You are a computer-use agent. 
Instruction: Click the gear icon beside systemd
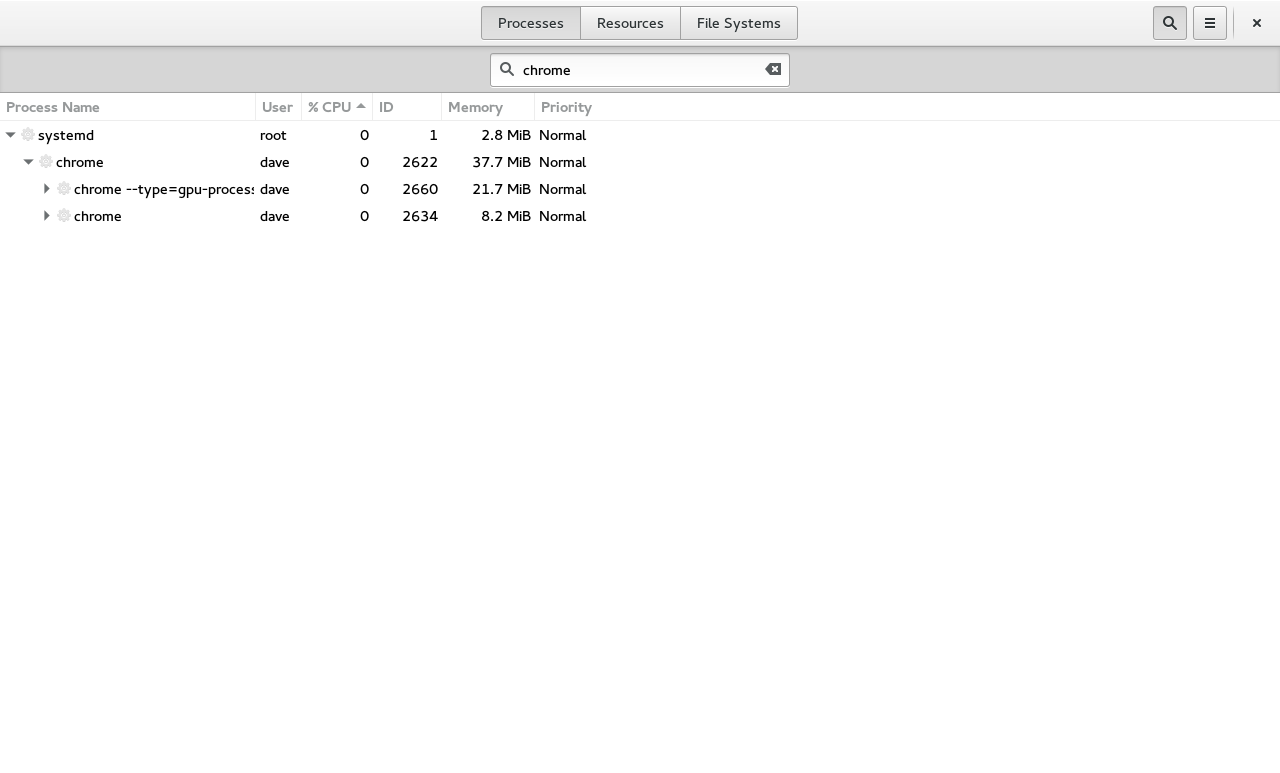(28, 134)
